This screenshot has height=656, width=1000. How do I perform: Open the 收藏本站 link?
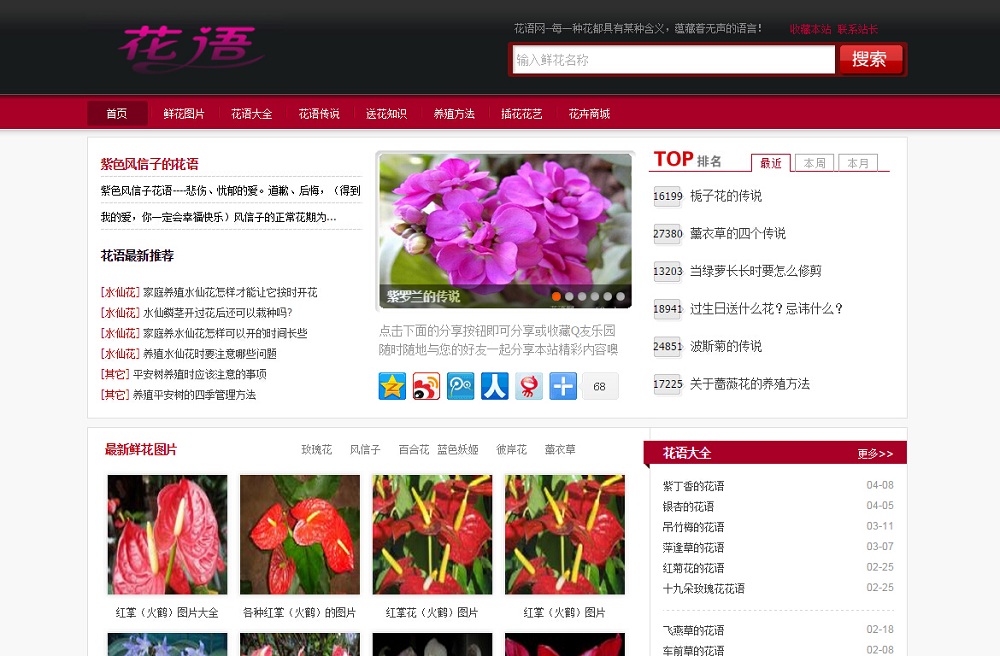tap(811, 29)
